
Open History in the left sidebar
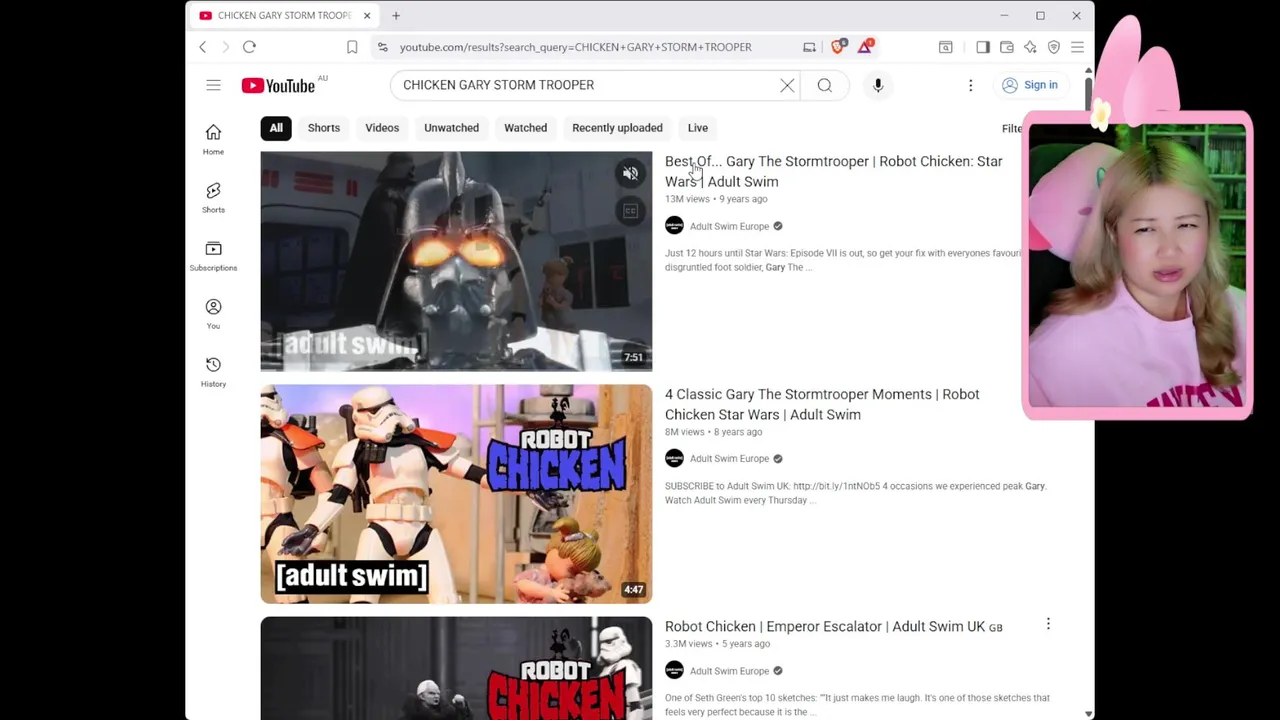pyautogui.click(x=213, y=372)
